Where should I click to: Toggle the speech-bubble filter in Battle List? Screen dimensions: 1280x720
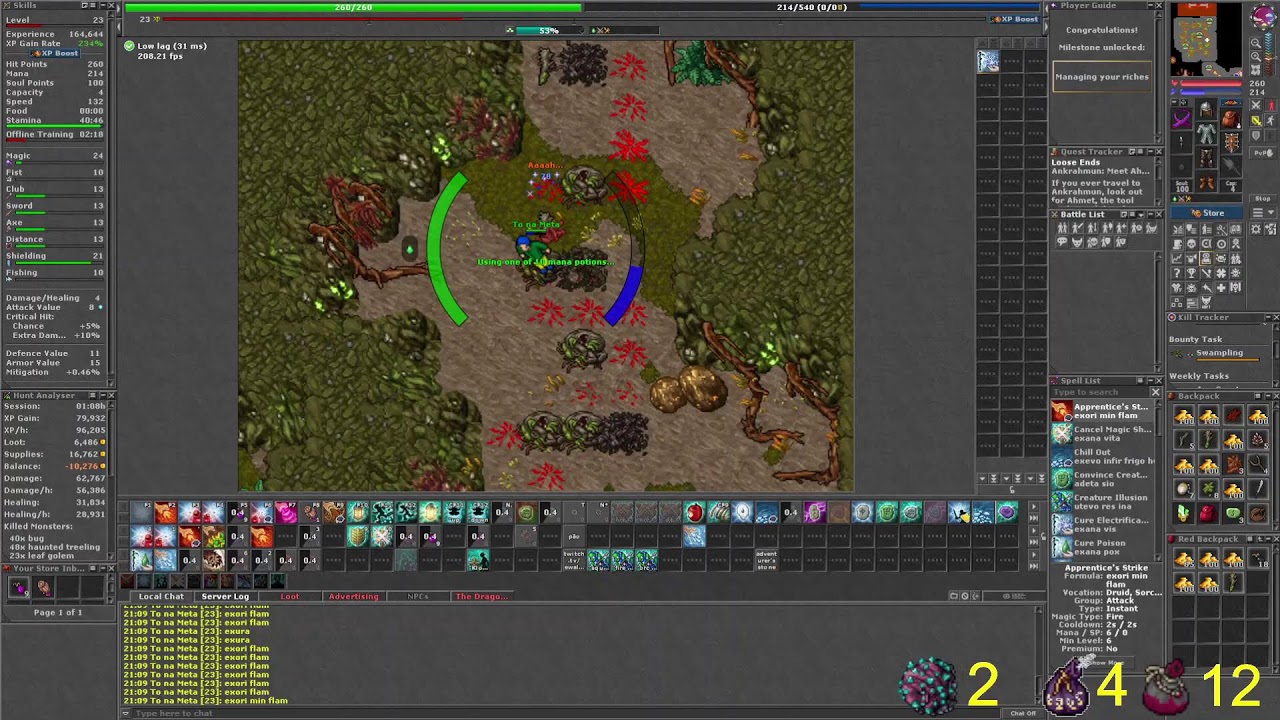point(1062,241)
